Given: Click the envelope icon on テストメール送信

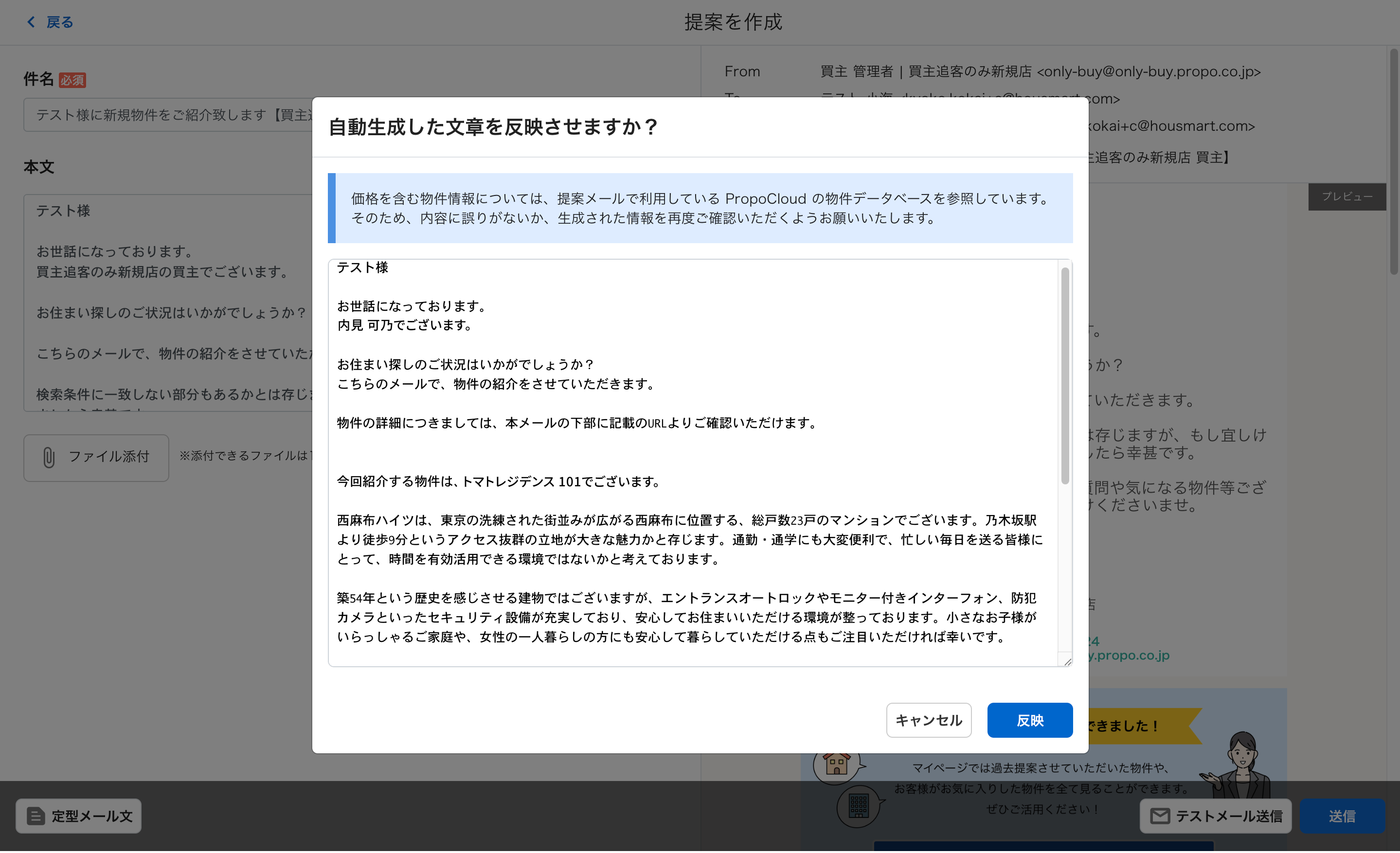Looking at the screenshot, I should coord(1159,816).
